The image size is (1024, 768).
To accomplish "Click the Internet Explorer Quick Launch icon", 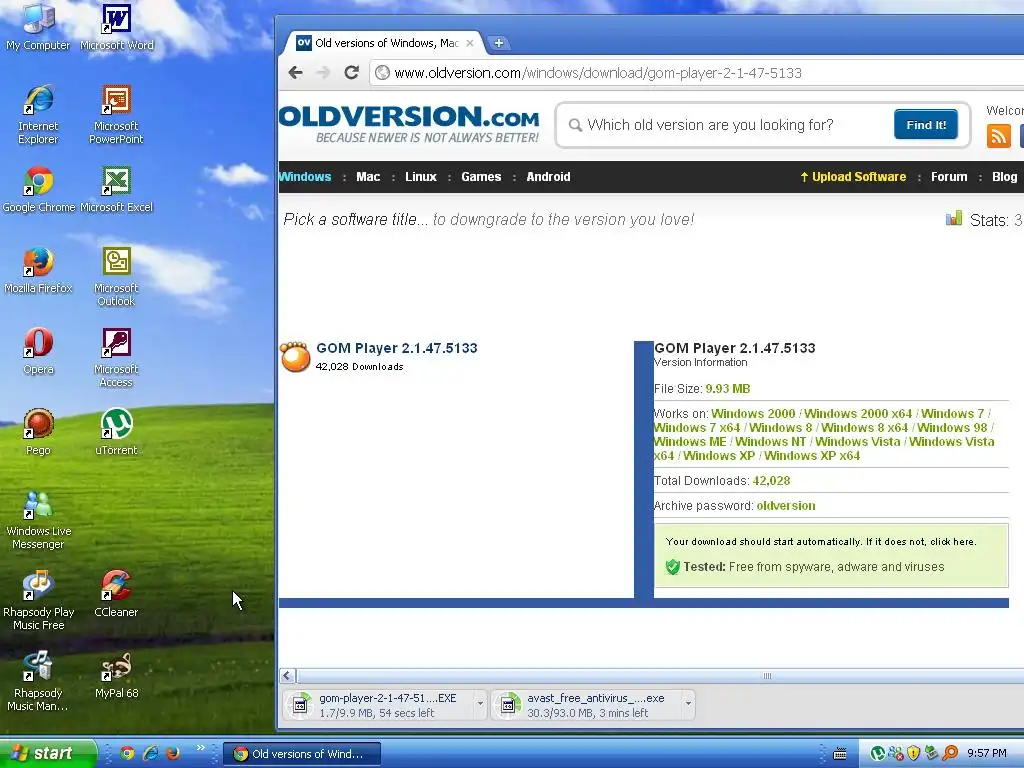I will 150,754.
